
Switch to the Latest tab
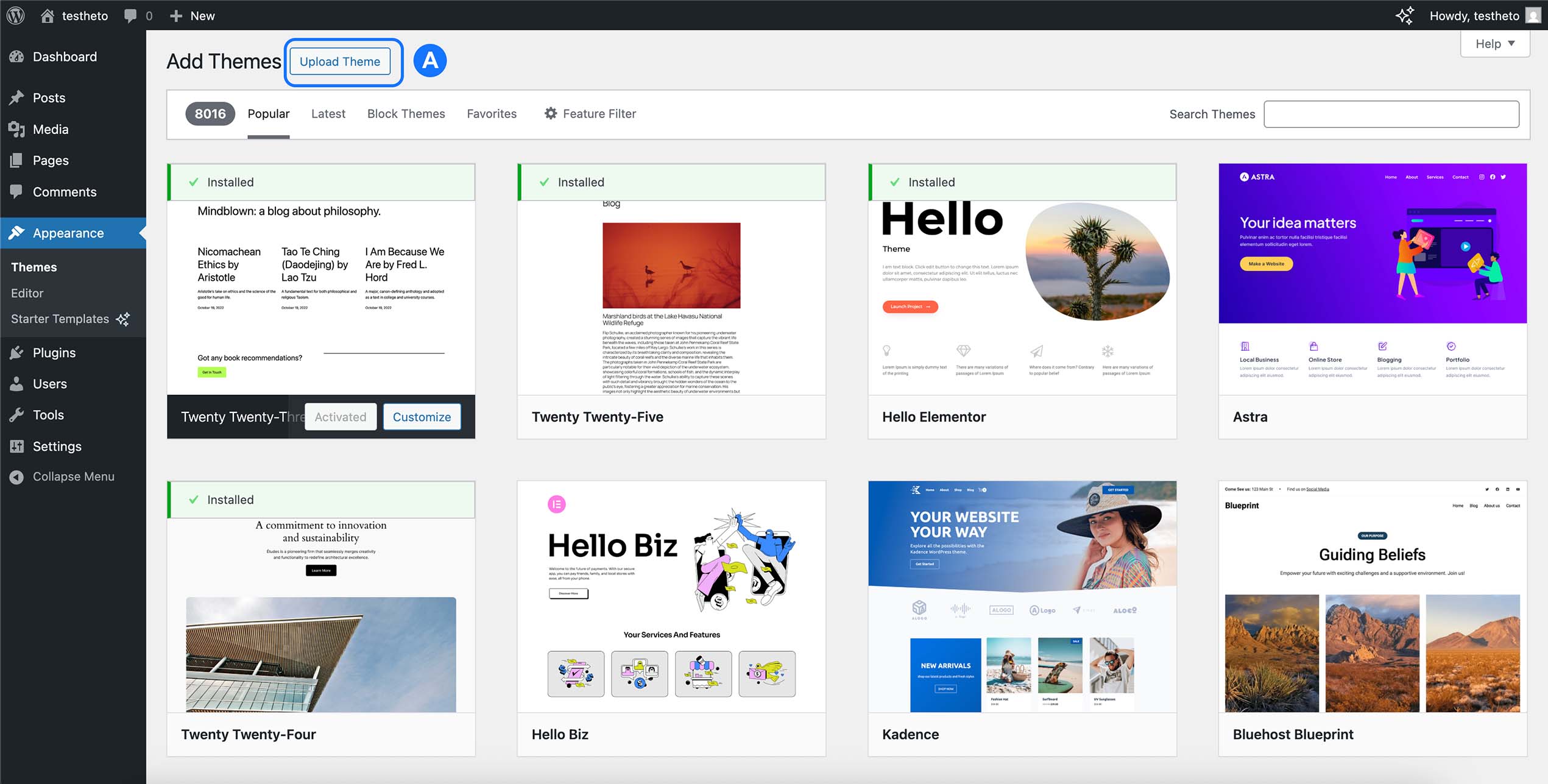[328, 113]
